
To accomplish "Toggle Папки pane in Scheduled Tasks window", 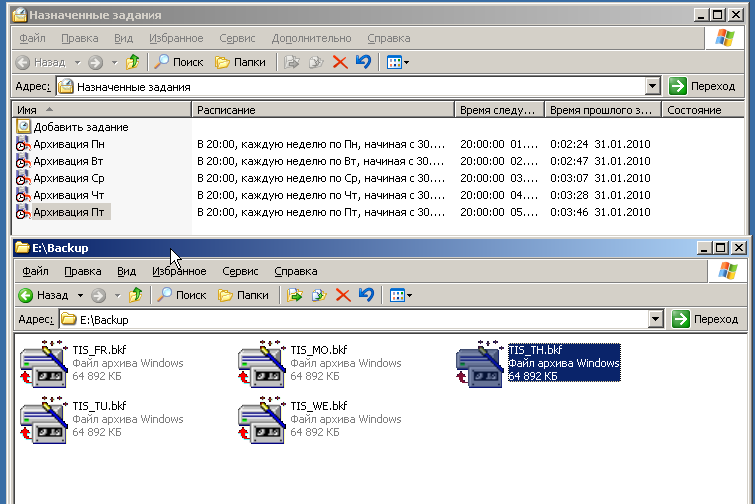I will (x=241, y=62).
